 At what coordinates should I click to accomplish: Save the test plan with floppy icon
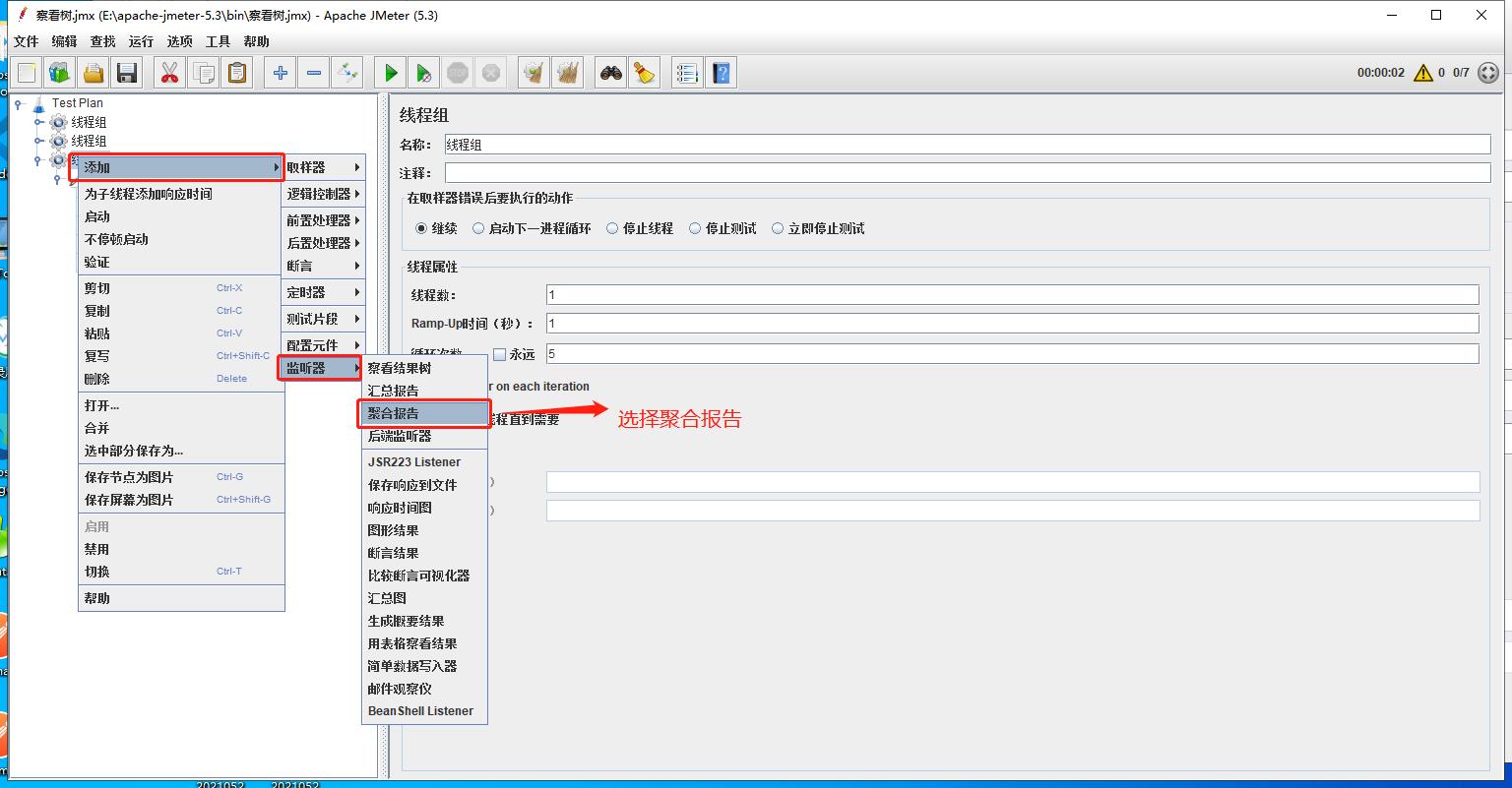click(x=127, y=73)
